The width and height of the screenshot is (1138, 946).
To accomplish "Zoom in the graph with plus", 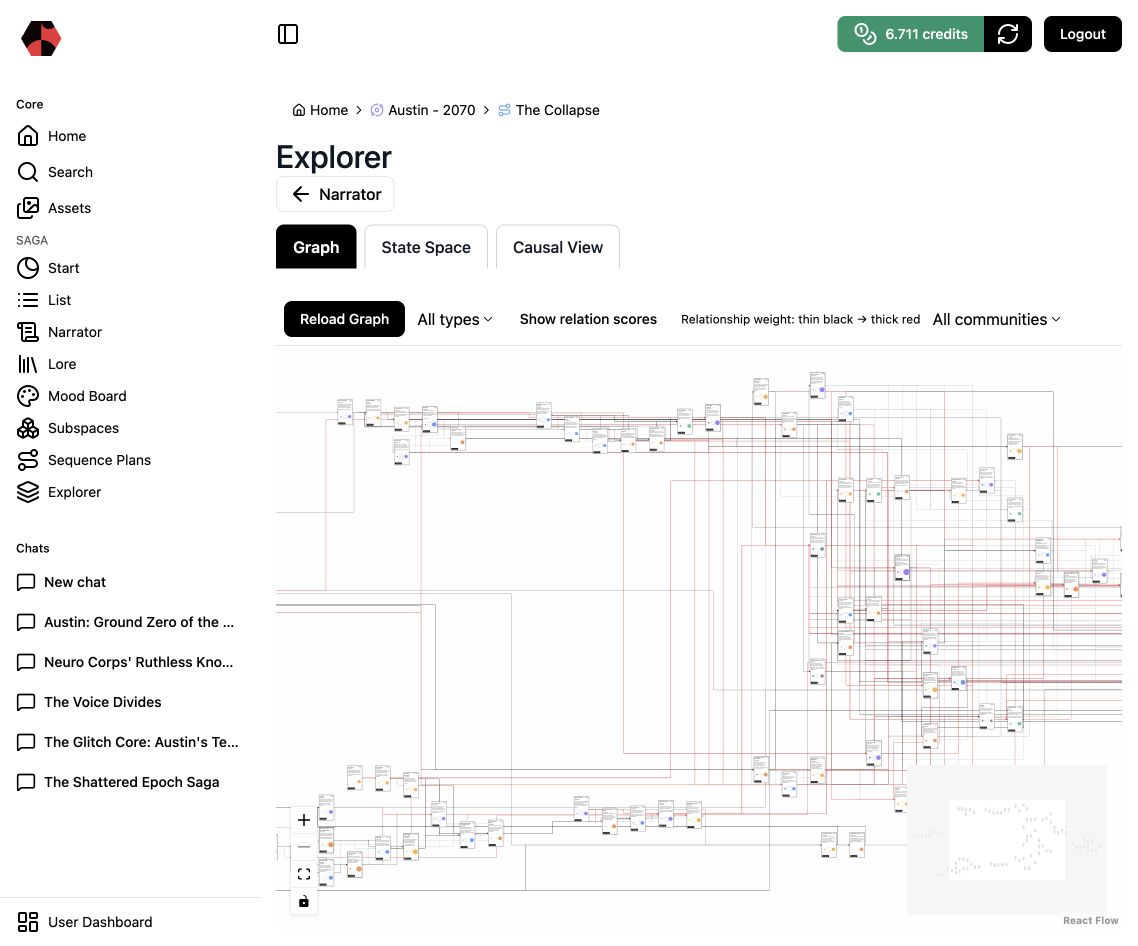I will coord(303,820).
